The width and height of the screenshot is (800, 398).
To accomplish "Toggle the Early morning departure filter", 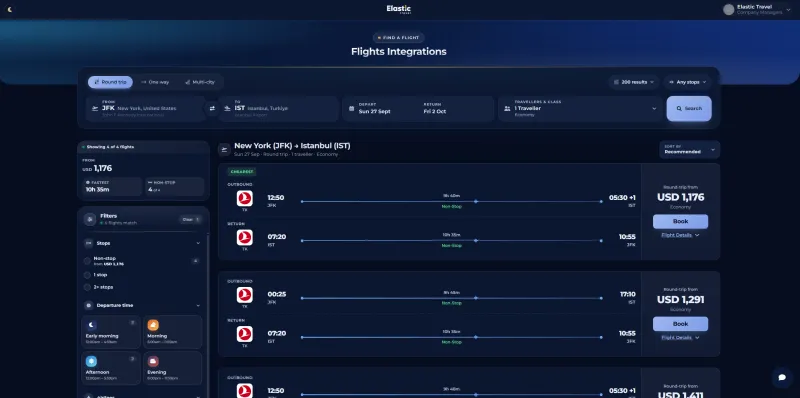I will click(x=111, y=332).
